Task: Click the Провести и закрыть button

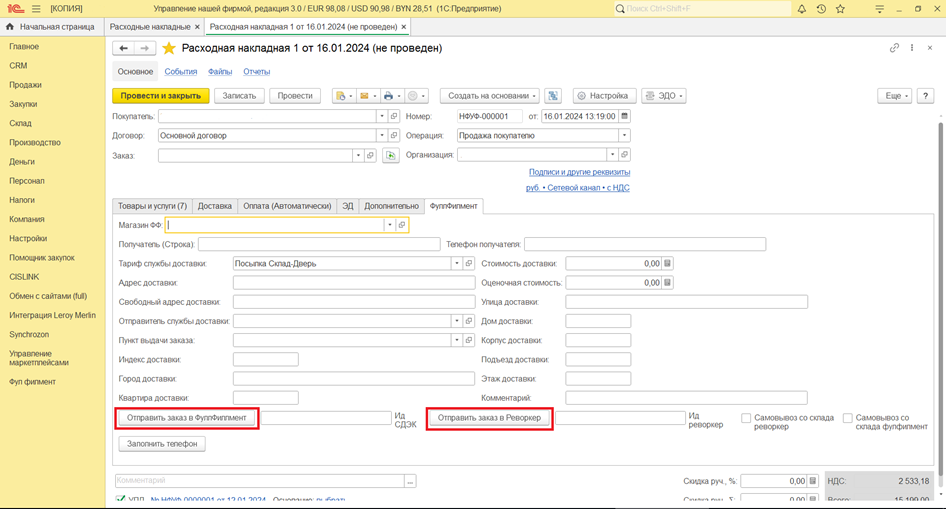Action: coord(160,96)
